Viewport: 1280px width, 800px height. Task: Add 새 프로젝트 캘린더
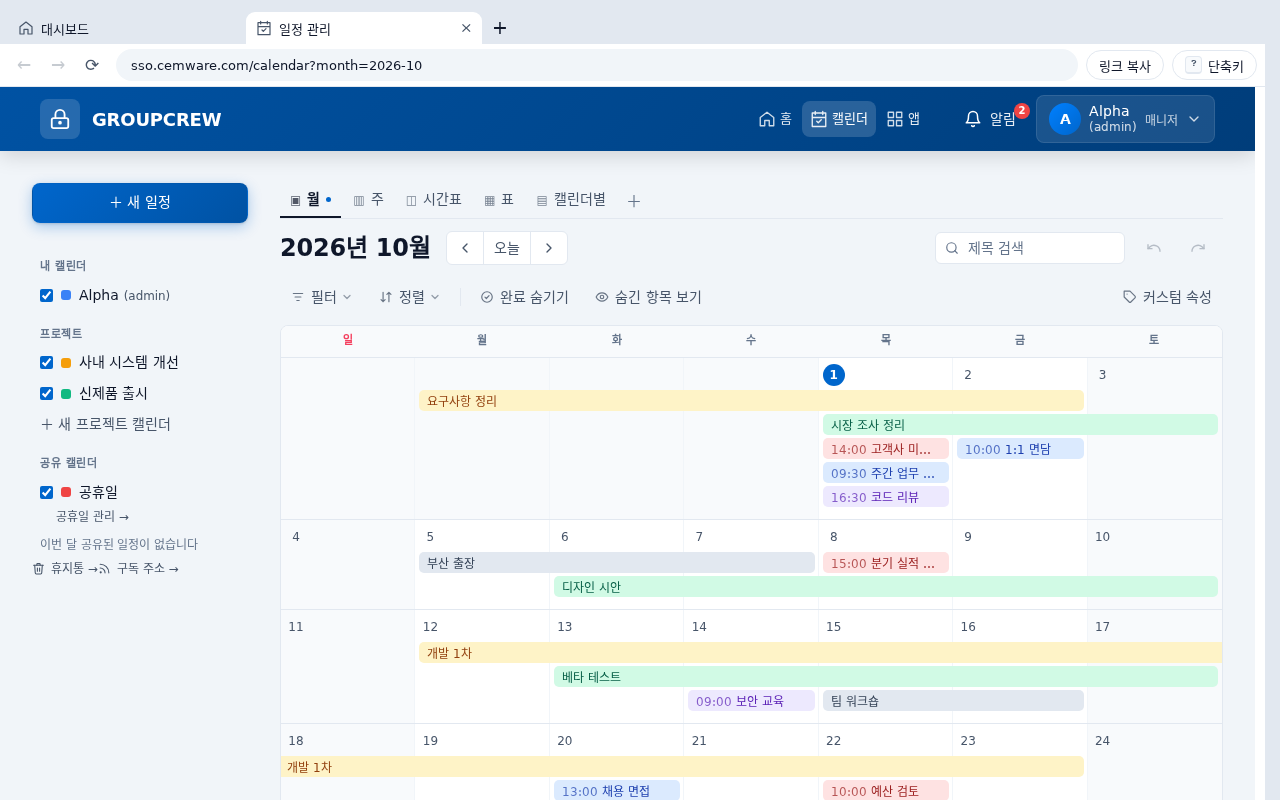click(105, 424)
